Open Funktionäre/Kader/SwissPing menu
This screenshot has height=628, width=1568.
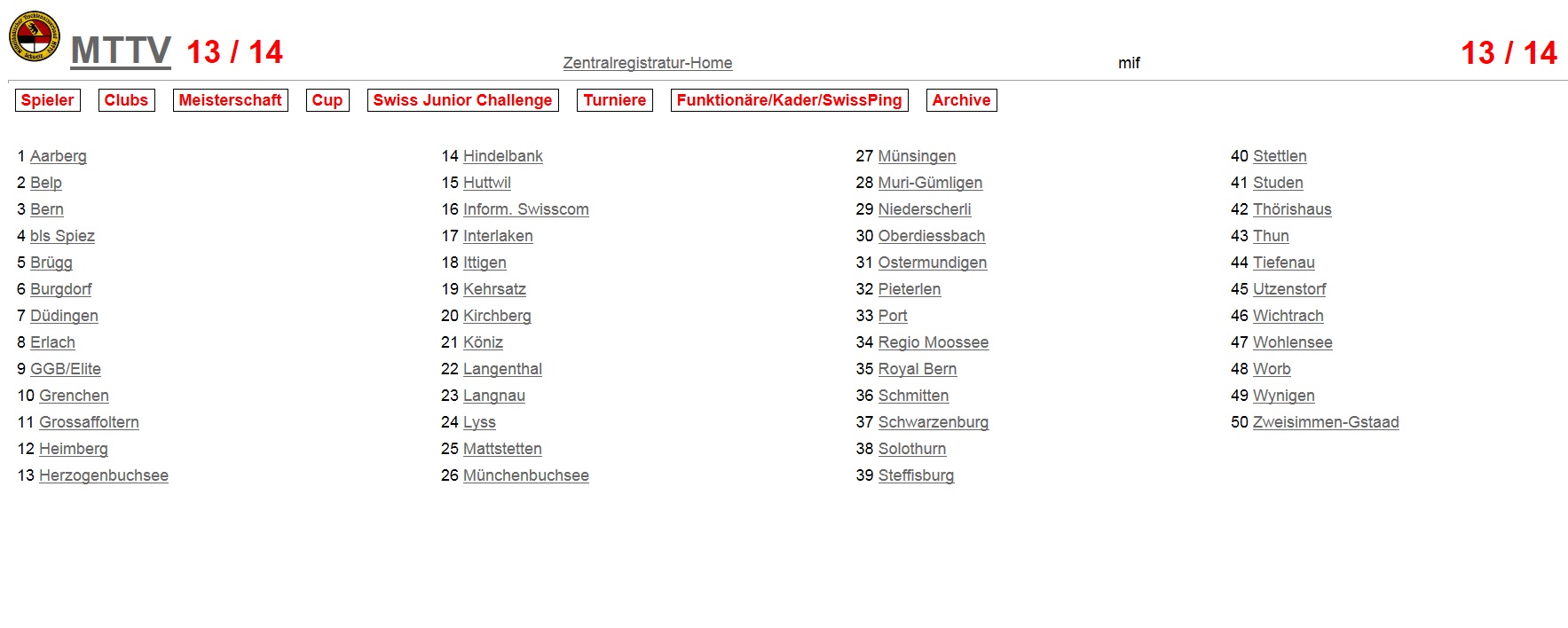coord(789,100)
